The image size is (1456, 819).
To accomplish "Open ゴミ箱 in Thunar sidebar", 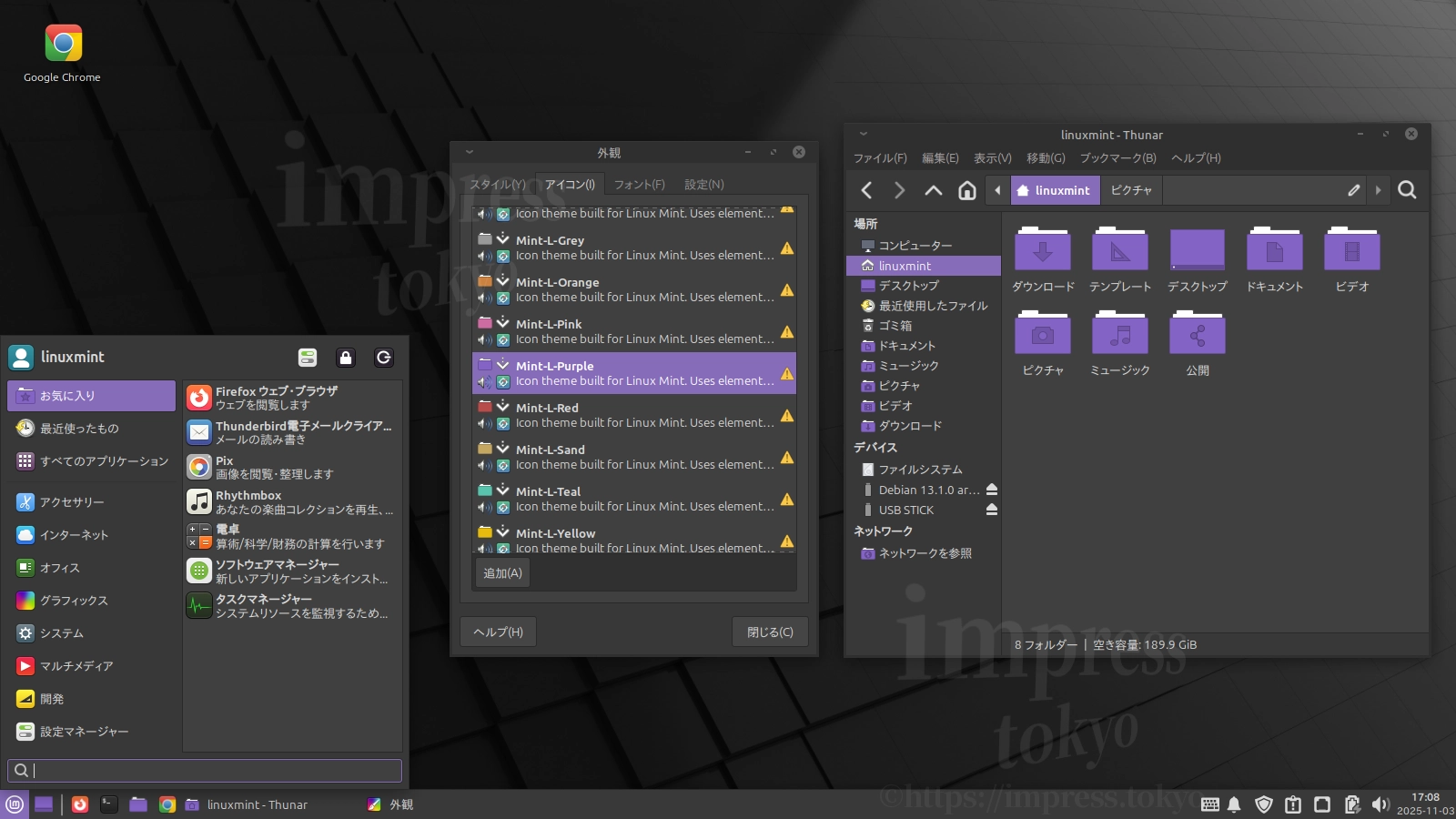I will [x=923, y=326].
